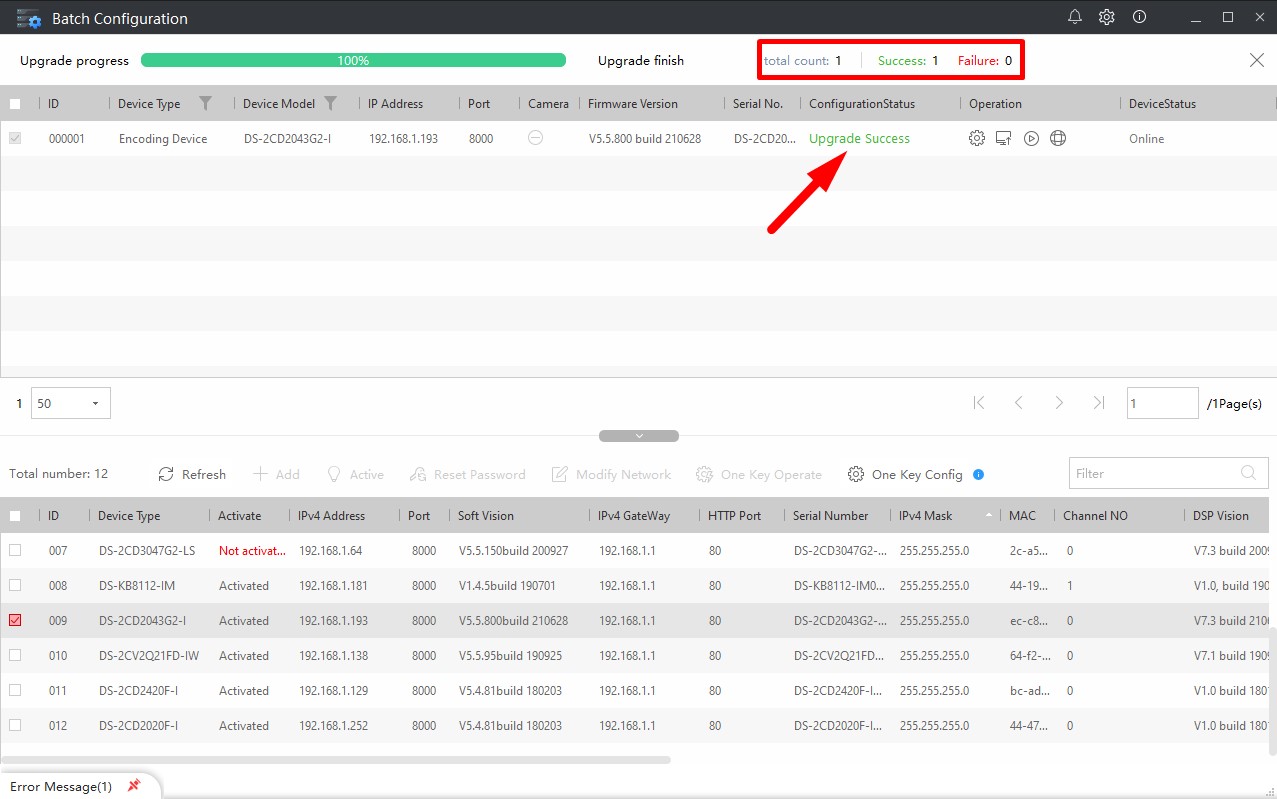The height and width of the screenshot is (799, 1277).
Task: Start live view play icon for device
Action: [x=1031, y=139]
